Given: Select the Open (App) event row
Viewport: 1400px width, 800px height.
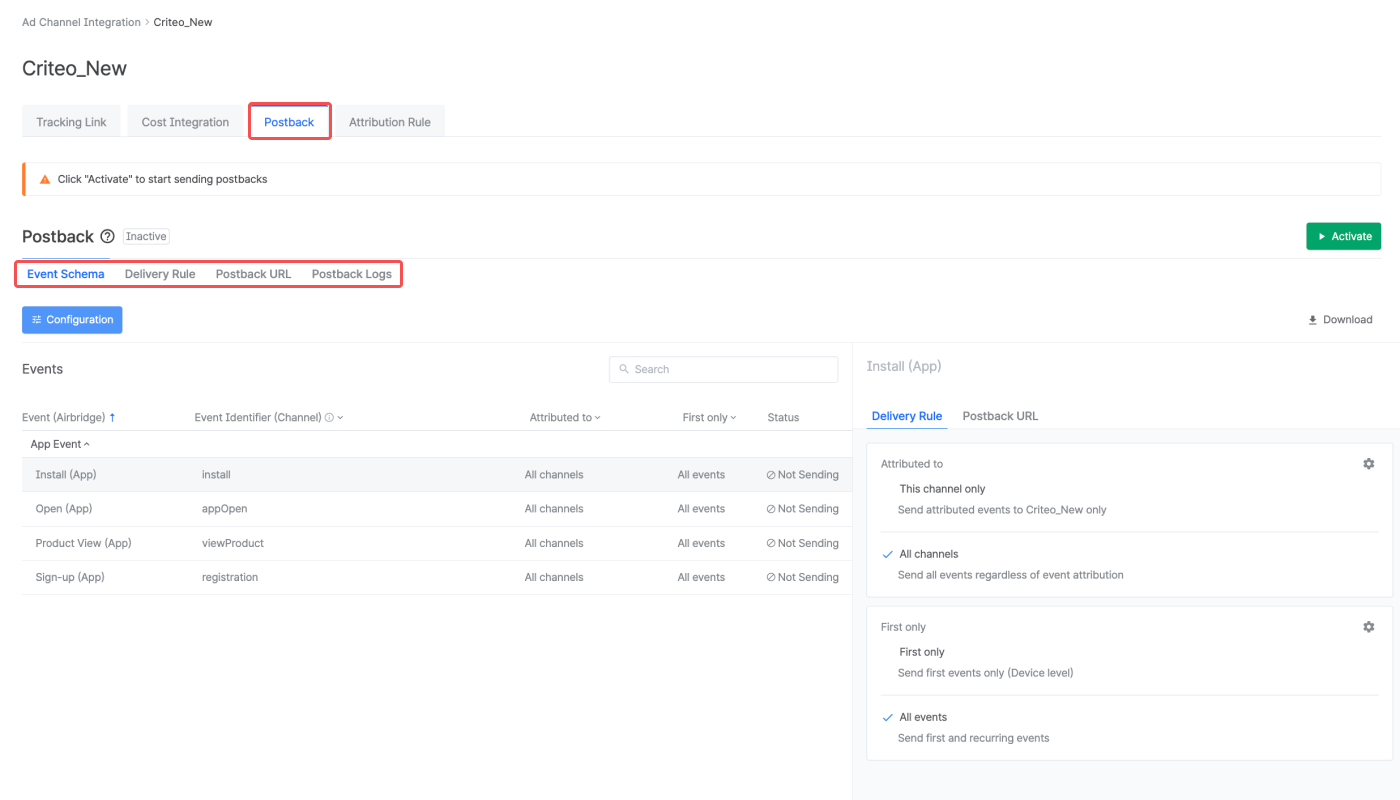Looking at the screenshot, I should click(437, 509).
